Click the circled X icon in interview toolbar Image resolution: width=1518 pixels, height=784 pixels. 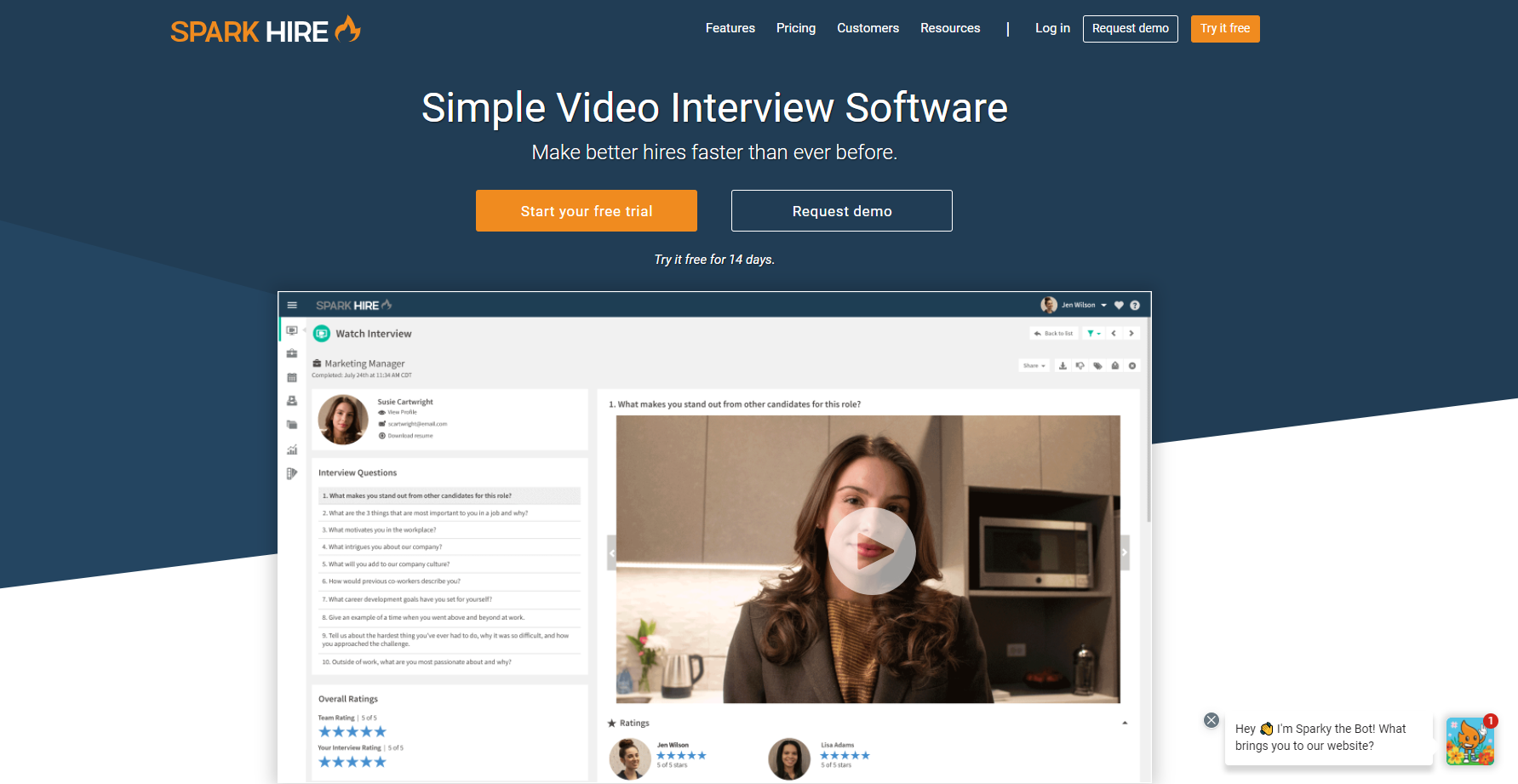pos(1132,365)
